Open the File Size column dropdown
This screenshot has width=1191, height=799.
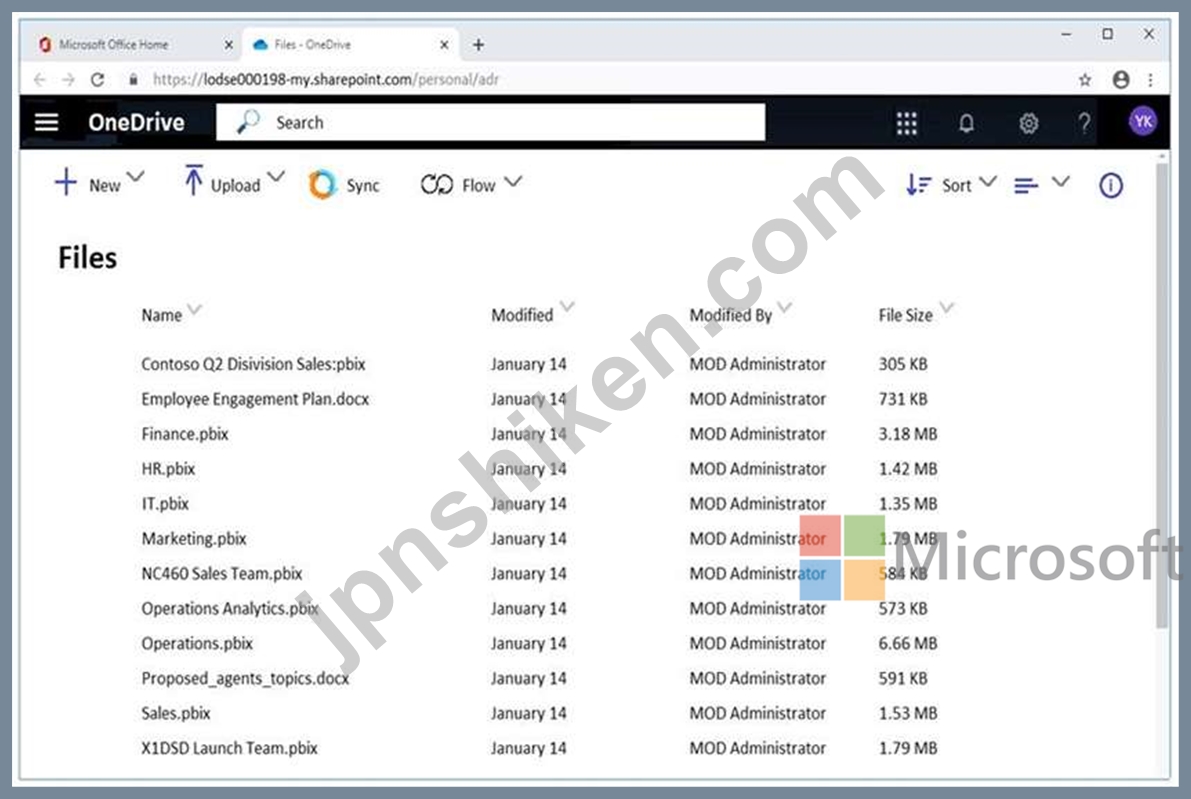(x=946, y=307)
